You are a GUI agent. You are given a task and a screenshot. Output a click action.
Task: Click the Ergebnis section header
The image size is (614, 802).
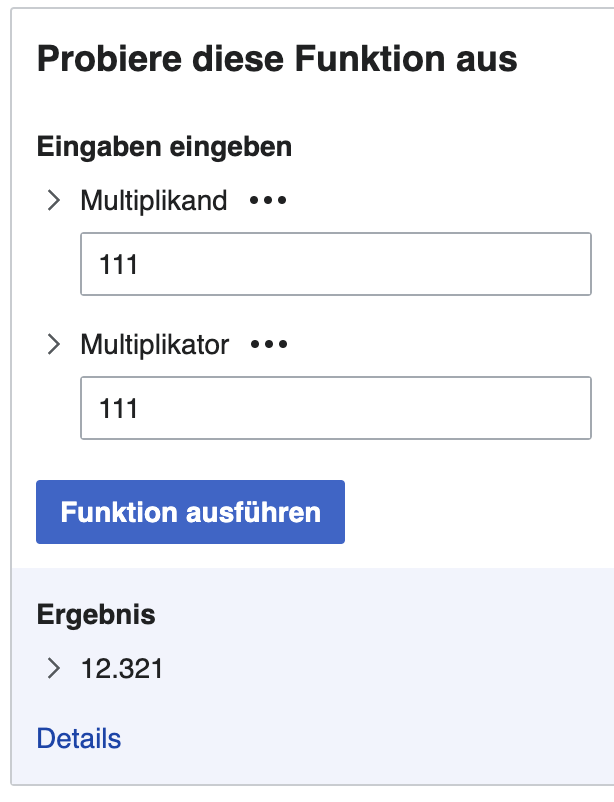coord(95,615)
